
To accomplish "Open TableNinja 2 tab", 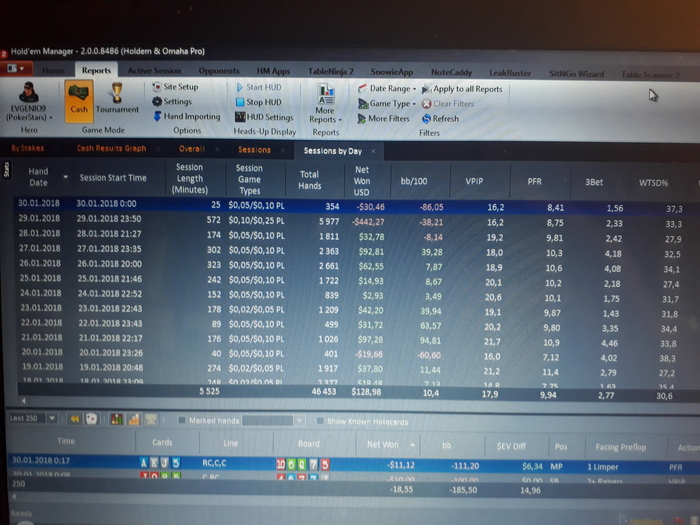I will coord(331,71).
